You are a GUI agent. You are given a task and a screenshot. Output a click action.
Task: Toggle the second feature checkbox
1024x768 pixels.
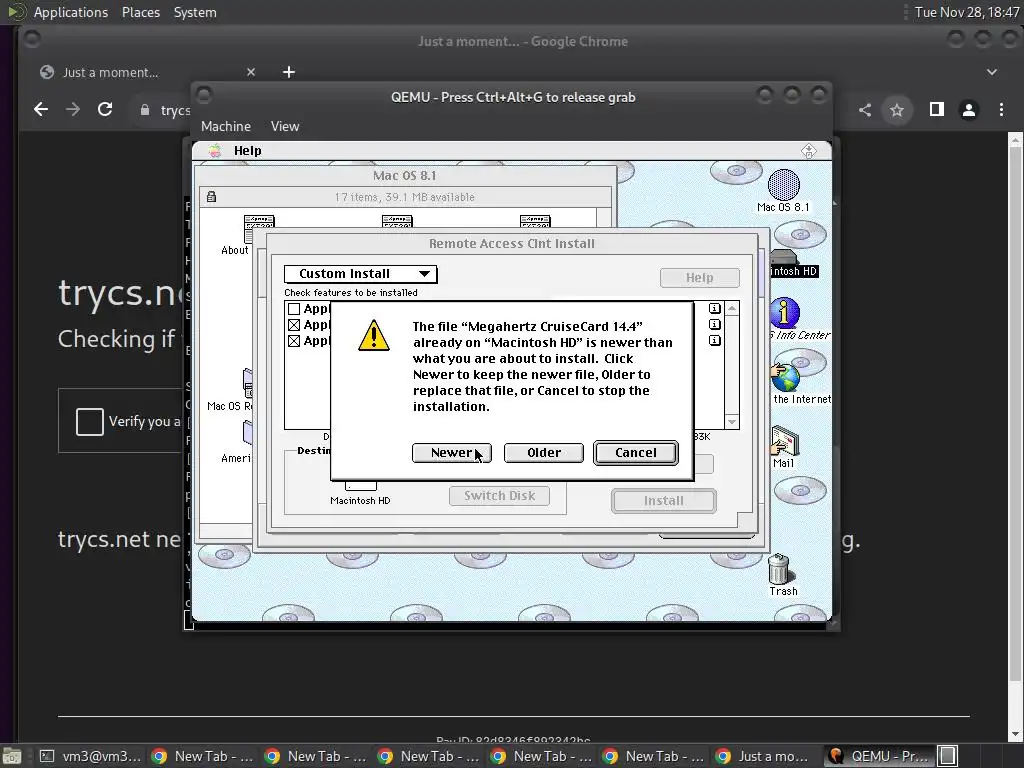tap(294, 325)
